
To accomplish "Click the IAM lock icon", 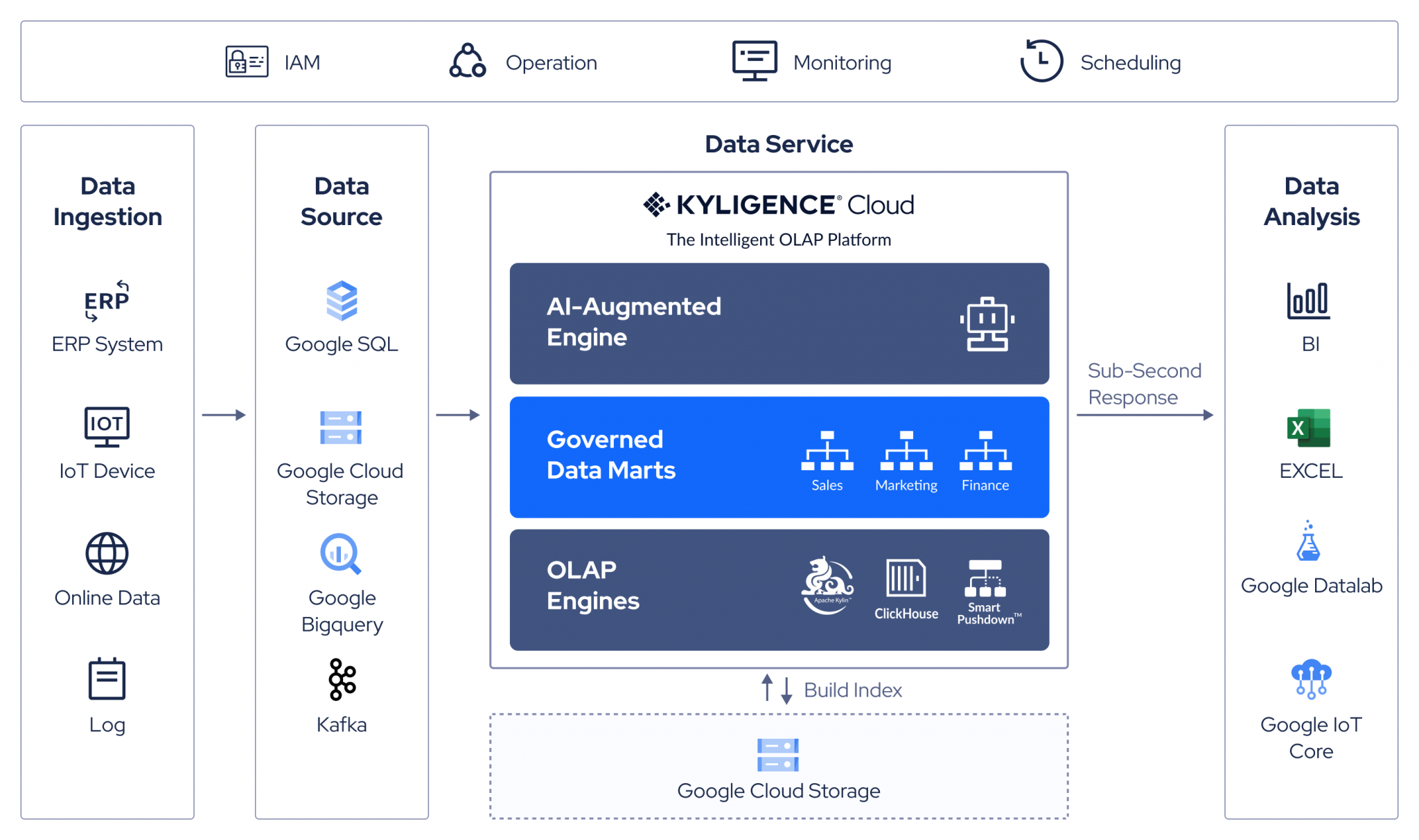I will [x=245, y=62].
